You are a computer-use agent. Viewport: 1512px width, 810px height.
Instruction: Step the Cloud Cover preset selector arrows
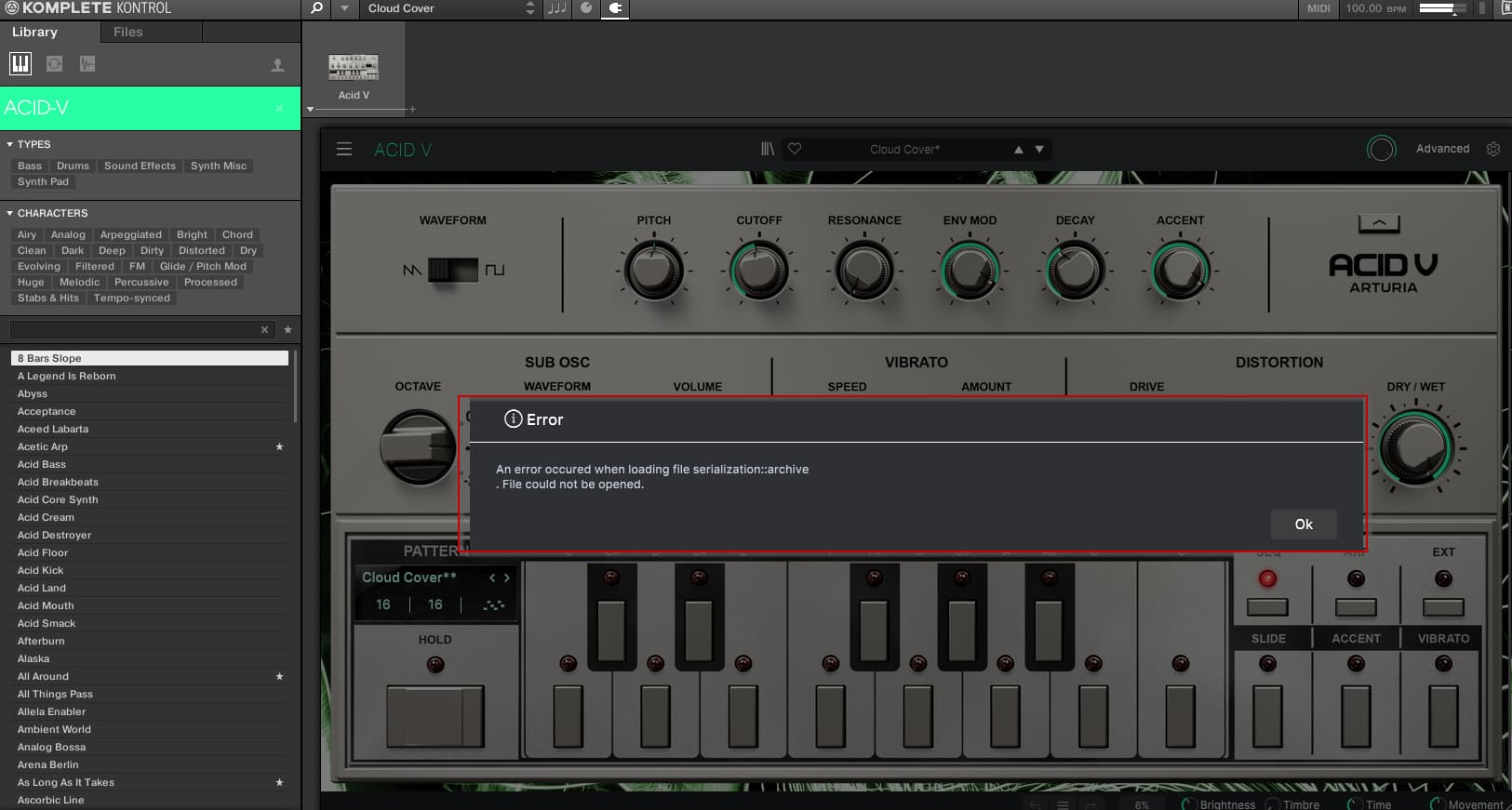530,8
